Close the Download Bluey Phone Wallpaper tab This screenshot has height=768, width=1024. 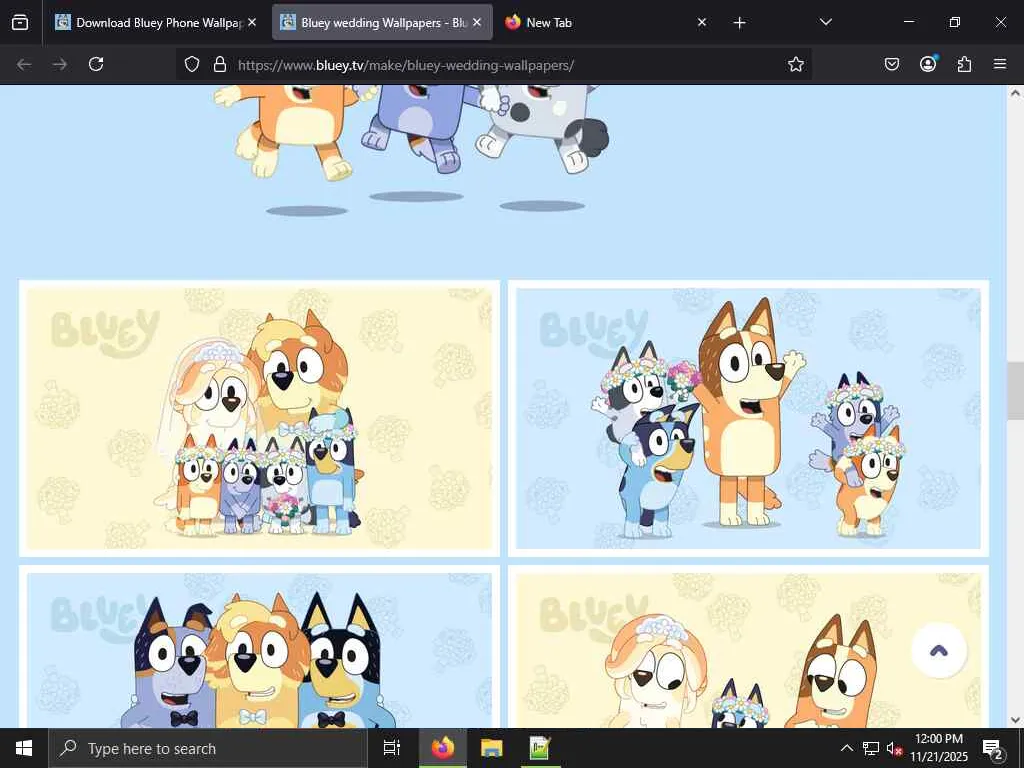[x=252, y=22]
